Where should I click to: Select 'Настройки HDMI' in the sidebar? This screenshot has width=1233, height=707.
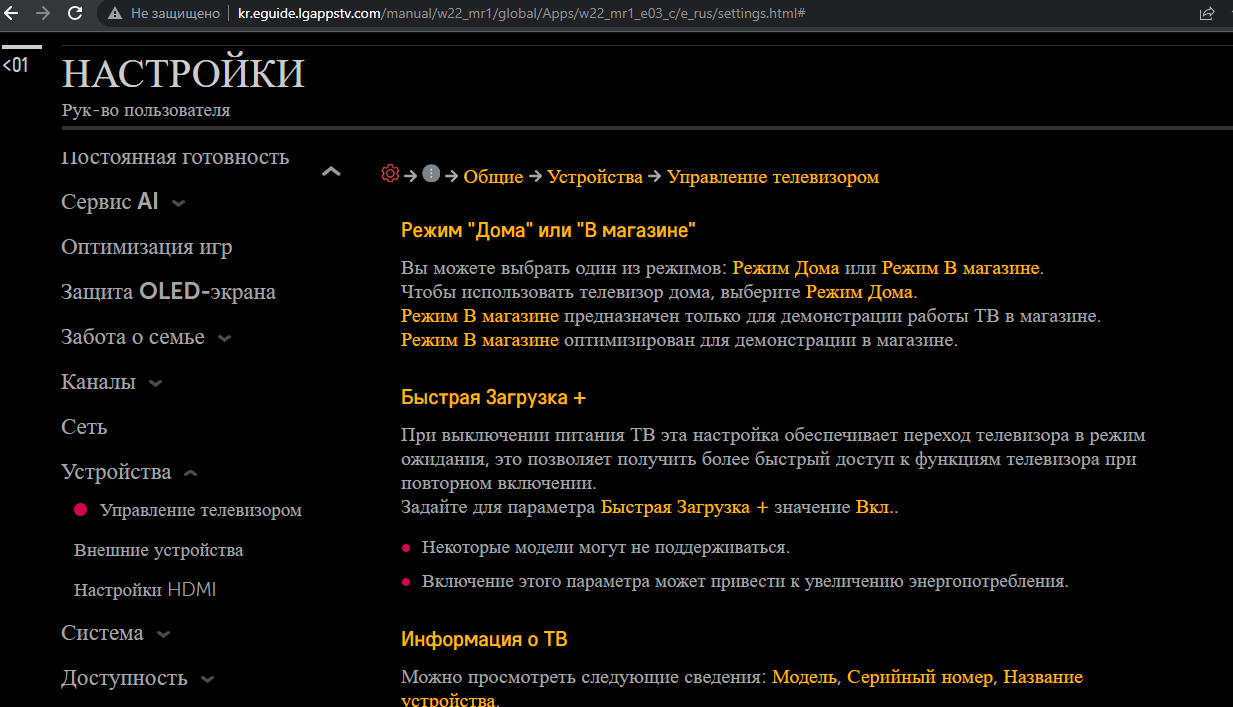(x=145, y=590)
